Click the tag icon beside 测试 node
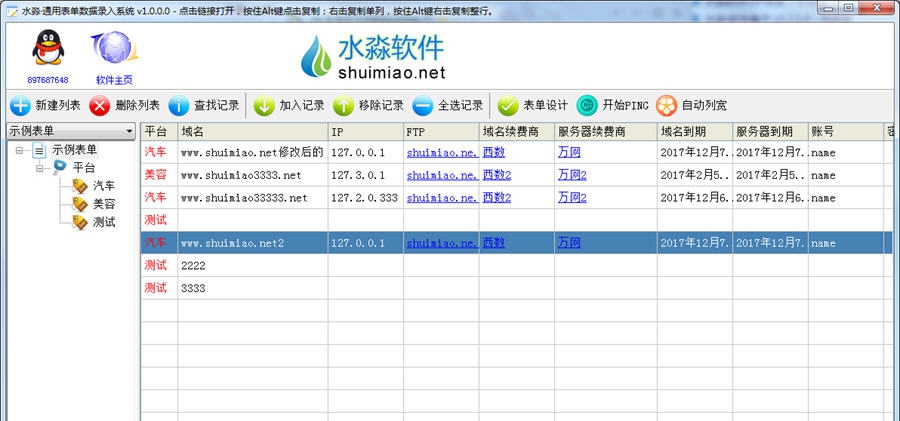The width and height of the screenshot is (900, 421). [x=80, y=222]
